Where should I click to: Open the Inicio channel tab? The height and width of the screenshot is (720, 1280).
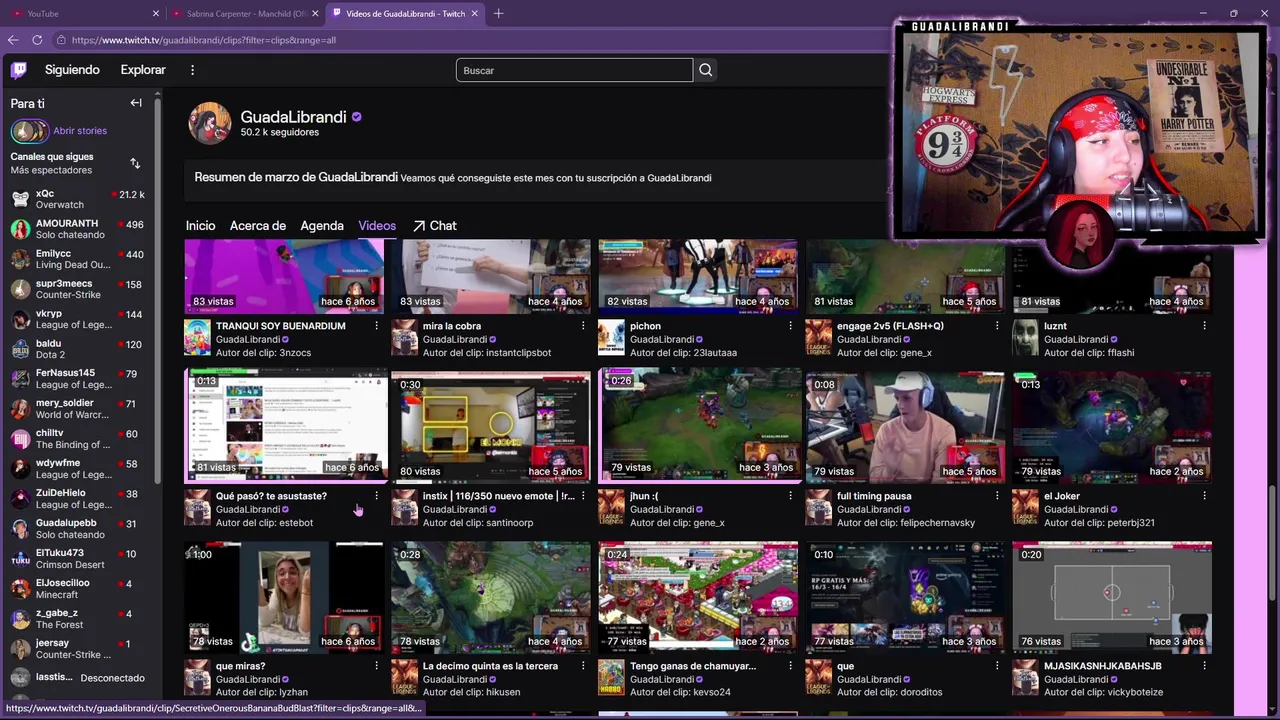pos(200,226)
